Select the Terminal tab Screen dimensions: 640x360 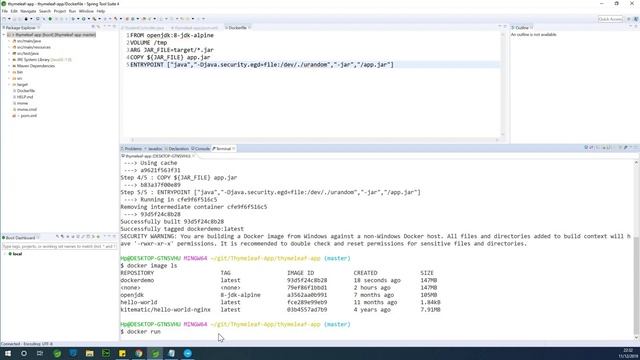(x=223, y=149)
